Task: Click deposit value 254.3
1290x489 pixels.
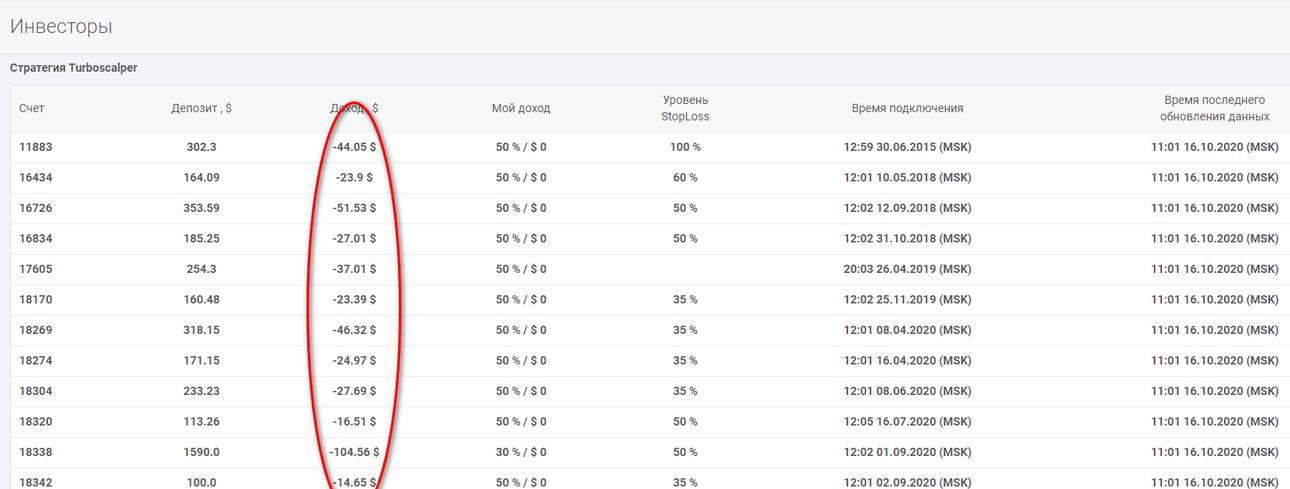Action: tap(202, 269)
